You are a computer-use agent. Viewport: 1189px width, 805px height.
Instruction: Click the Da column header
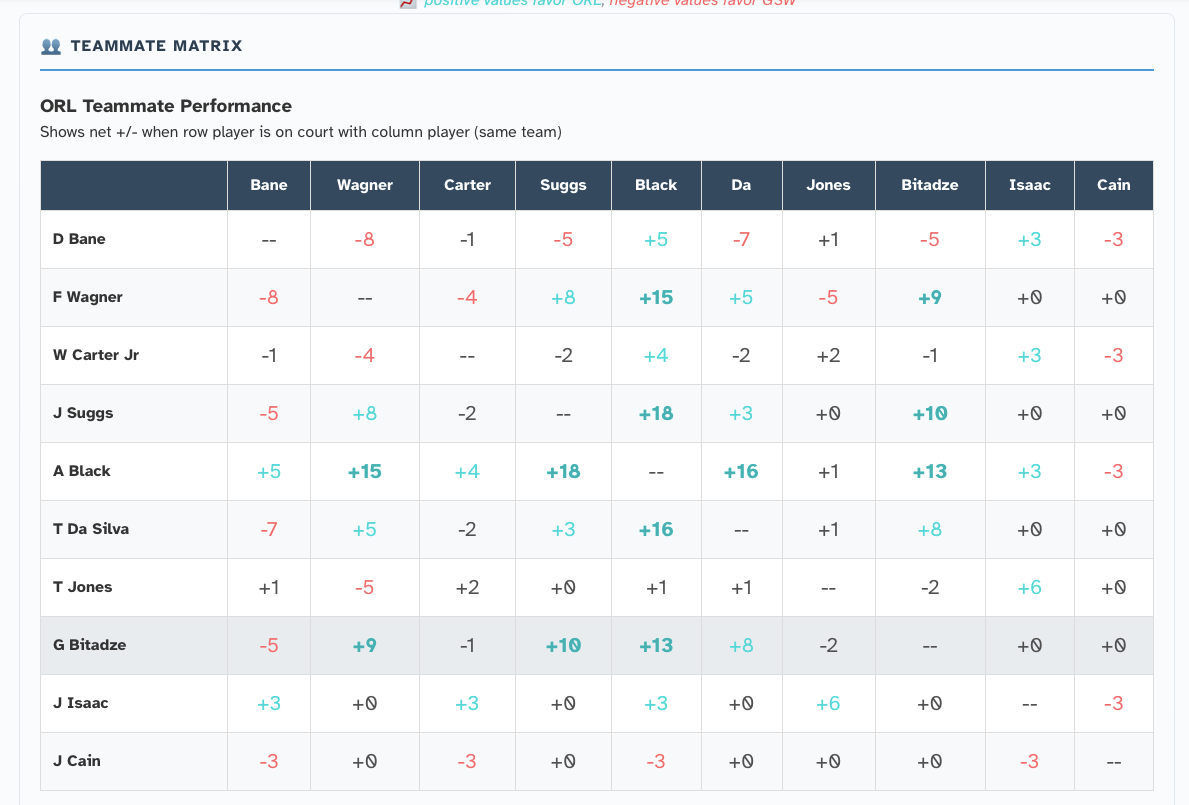coord(742,185)
